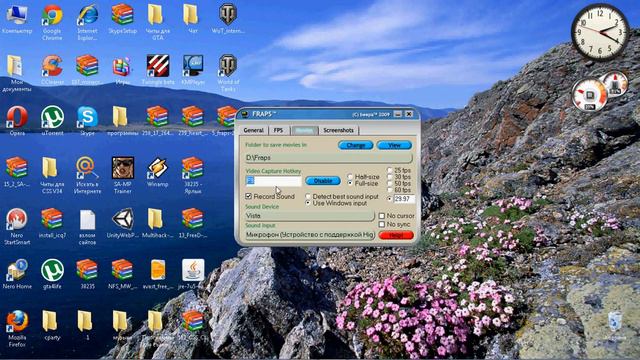Select the Java jre installer icon
Screen dimensions: 640x360
click(193, 274)
